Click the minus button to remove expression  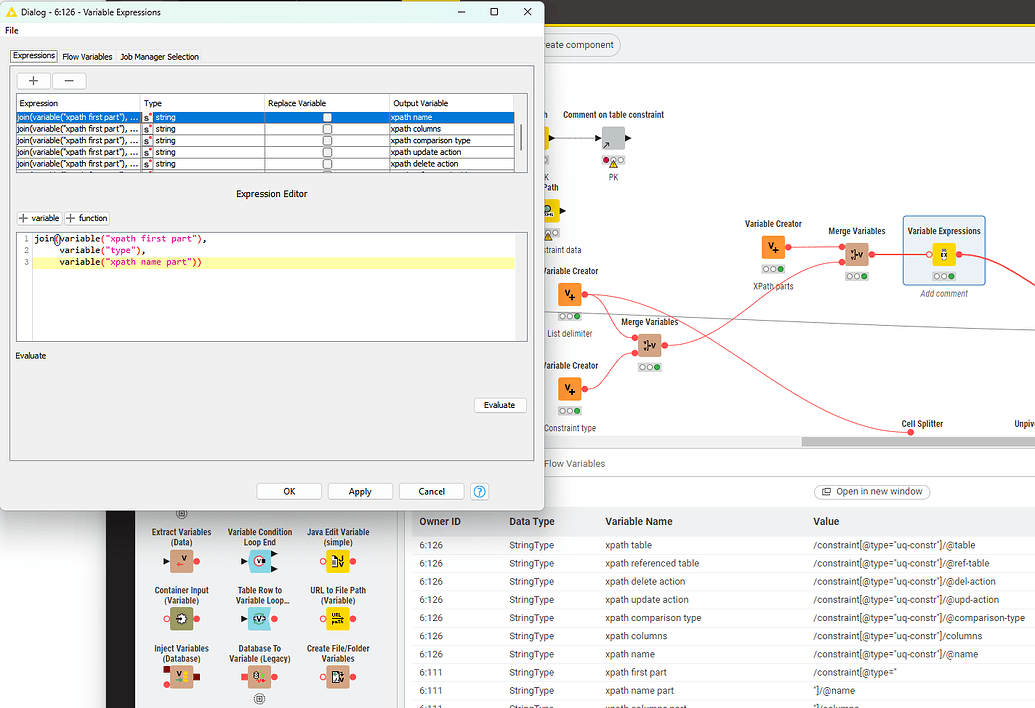tap(69, 80)
